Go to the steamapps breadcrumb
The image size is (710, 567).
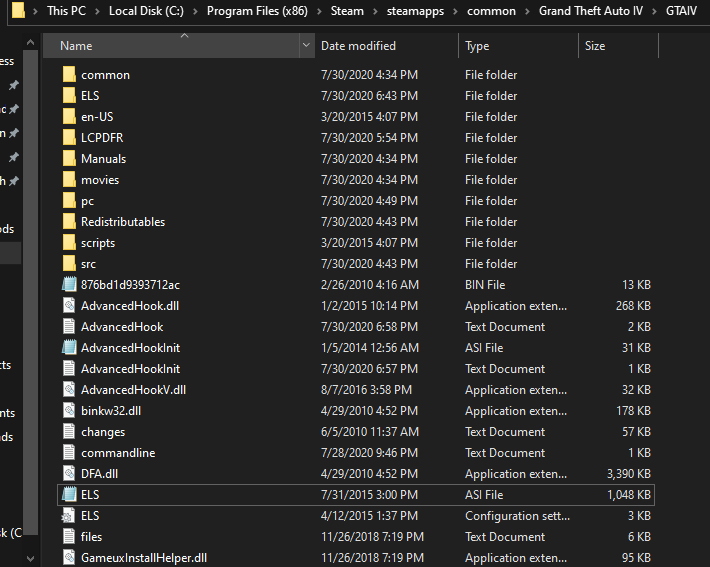click(x=415, y=11)
